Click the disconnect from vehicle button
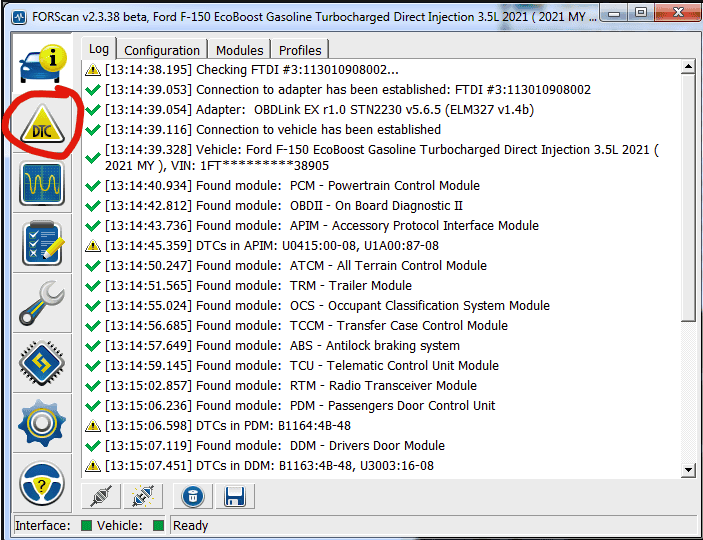703x540 pixels. [x=141, y=496]
